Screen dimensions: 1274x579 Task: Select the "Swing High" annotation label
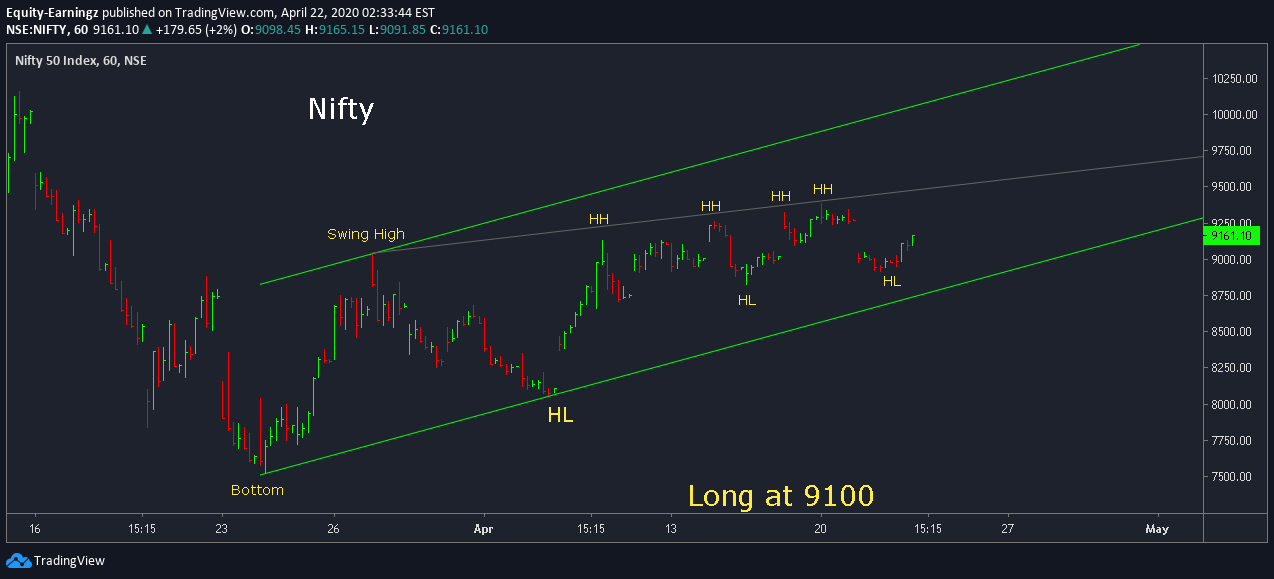point(366,235)
